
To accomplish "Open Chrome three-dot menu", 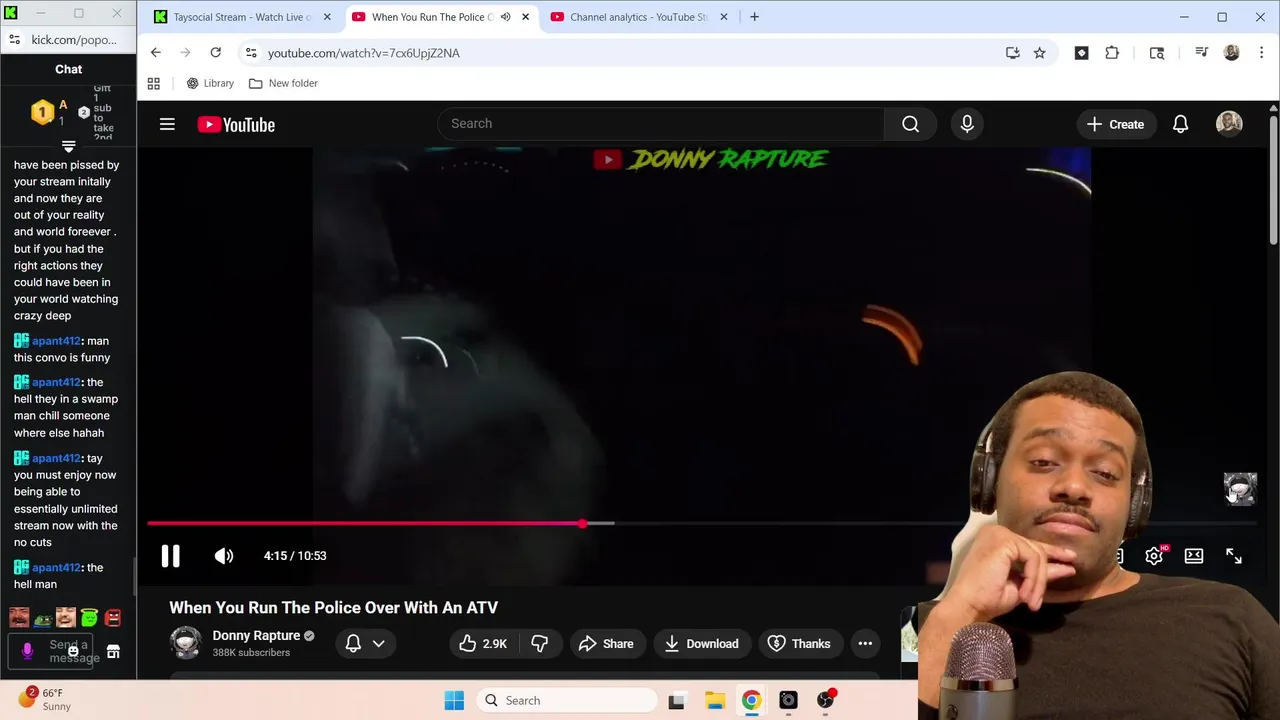I will click(x=1261, y=53).
